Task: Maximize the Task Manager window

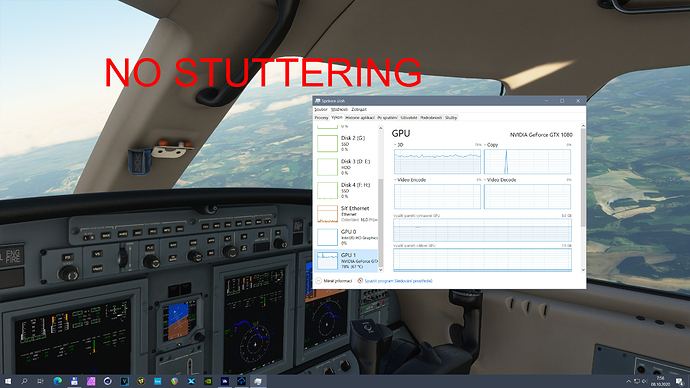Action: (562, 101)
